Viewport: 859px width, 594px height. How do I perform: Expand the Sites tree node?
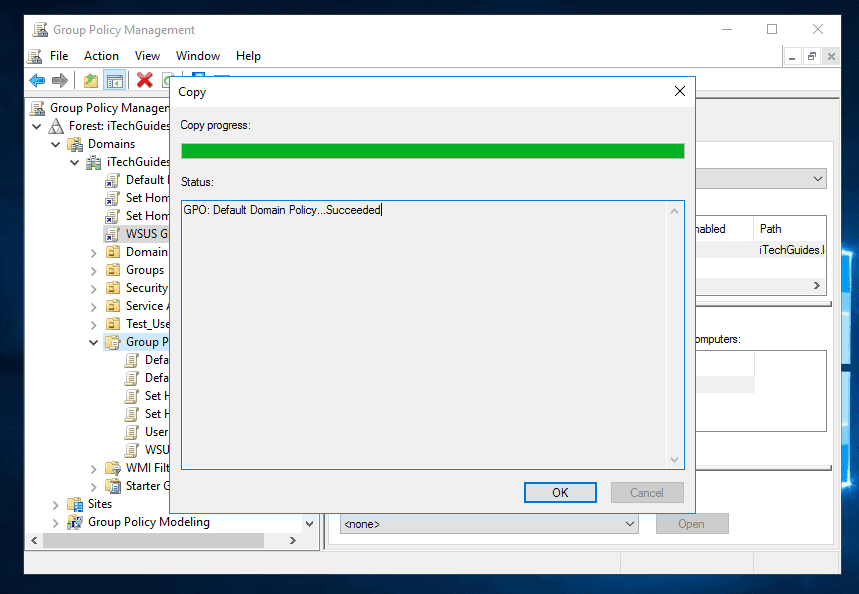point(55,505)
